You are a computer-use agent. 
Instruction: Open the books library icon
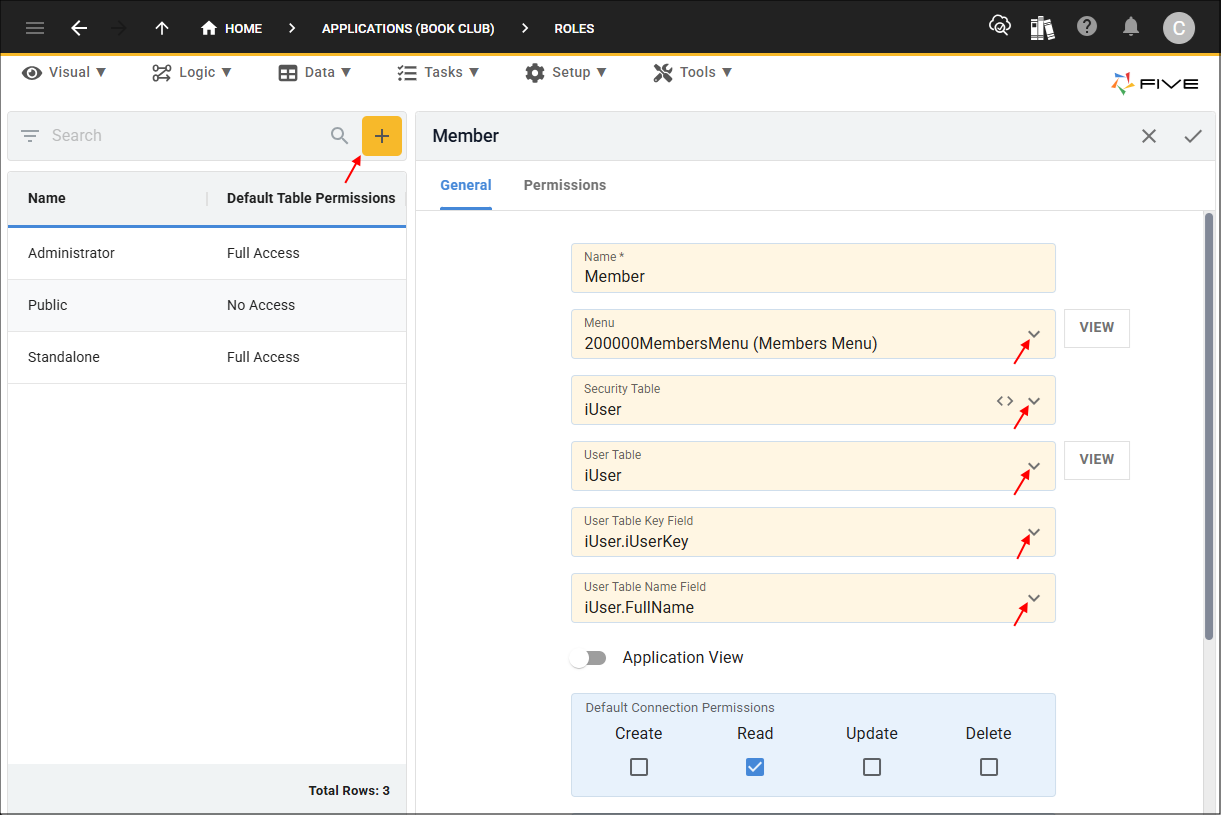(x=1043, y=27)
